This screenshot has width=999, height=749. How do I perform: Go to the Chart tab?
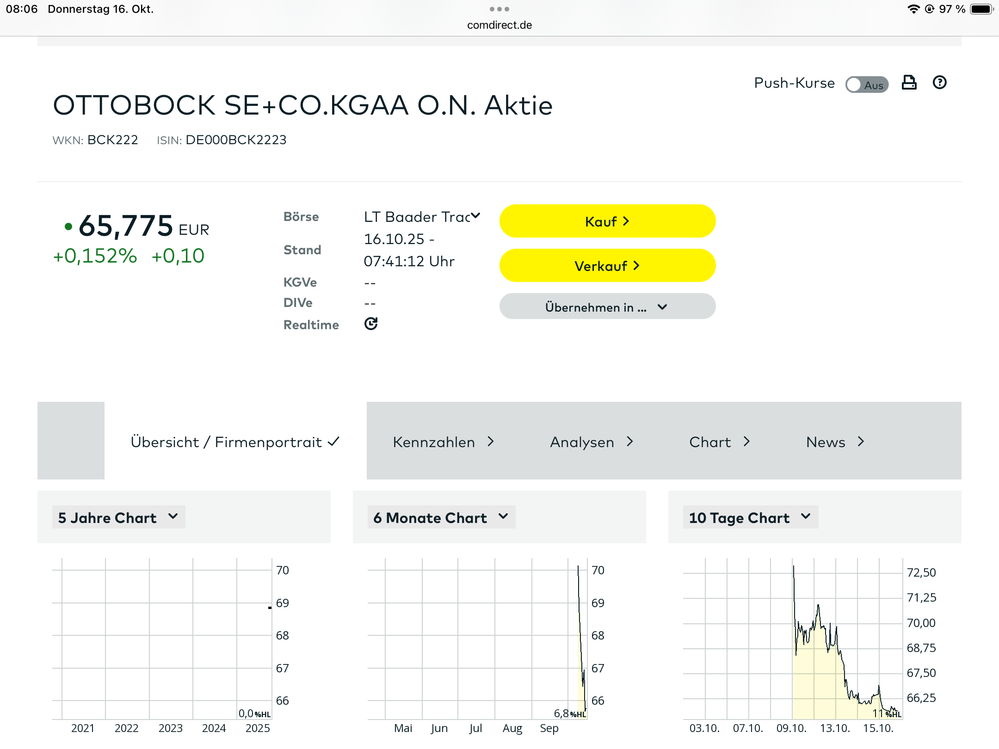tap(719, 442)
